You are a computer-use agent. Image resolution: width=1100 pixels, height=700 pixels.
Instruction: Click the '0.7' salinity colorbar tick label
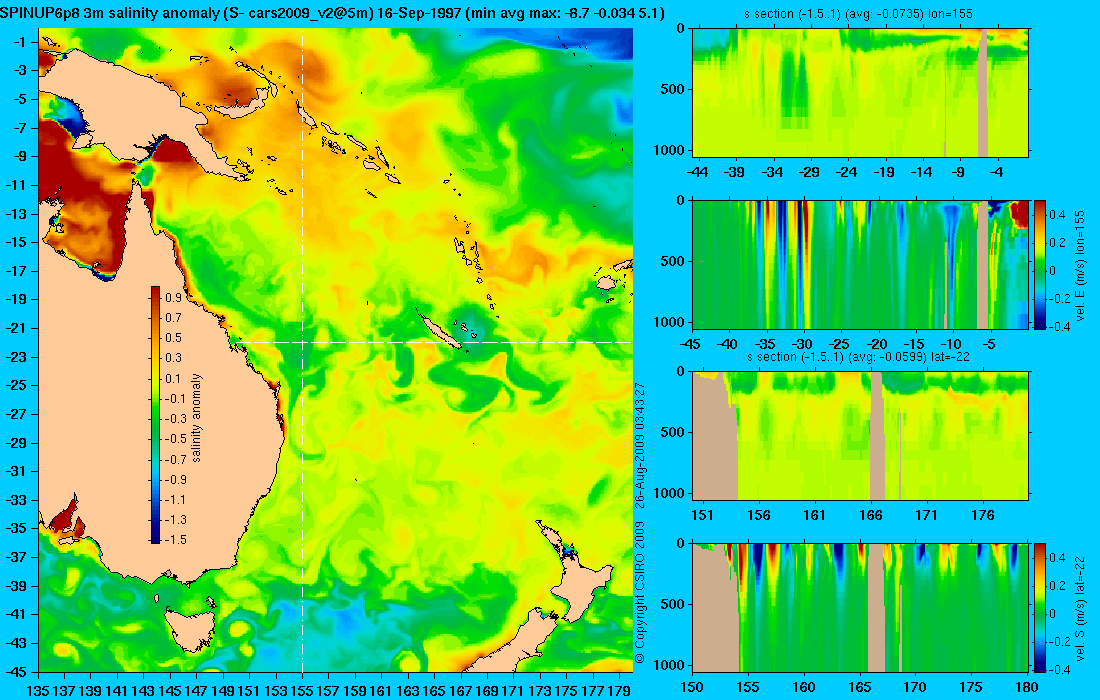173,318
